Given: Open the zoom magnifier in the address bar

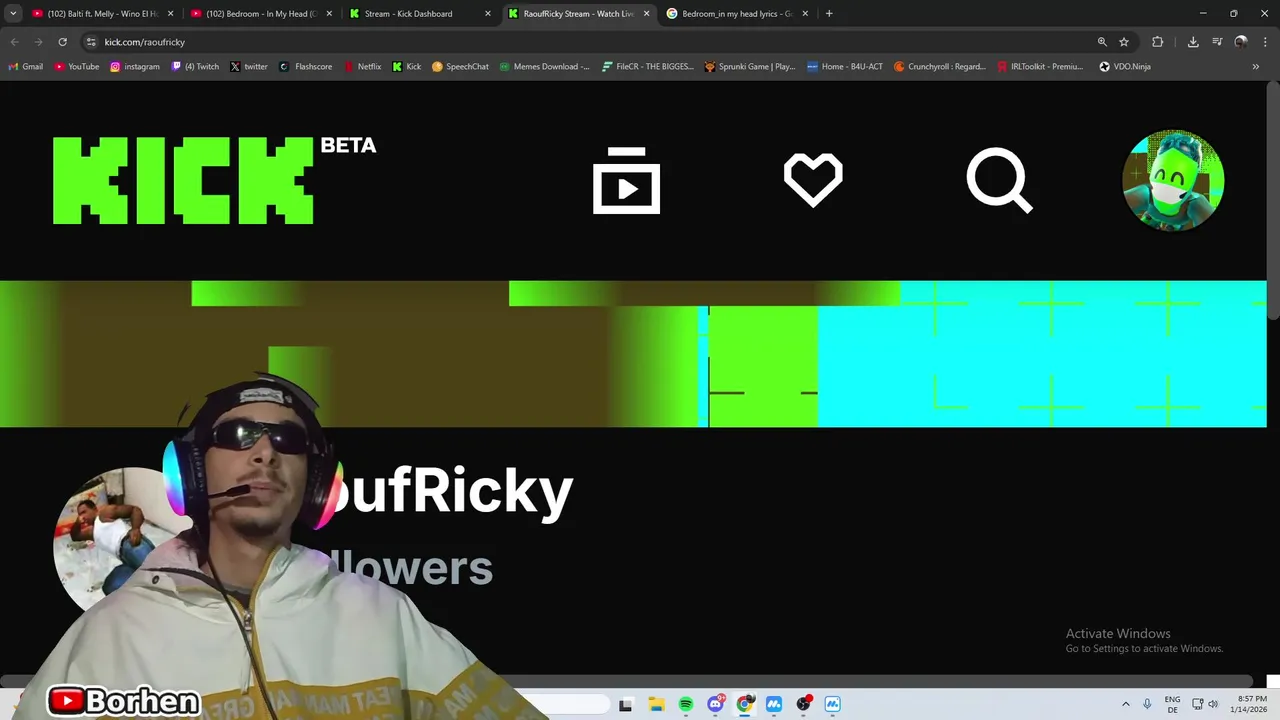Looking at the screenshot, I should 1102,42.
